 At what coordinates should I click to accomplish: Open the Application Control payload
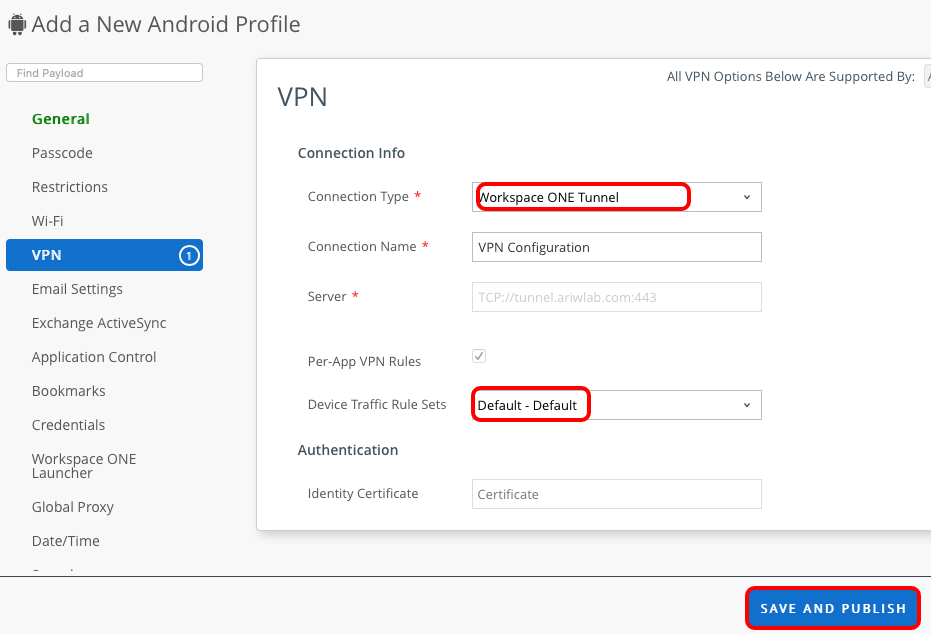pyautogui.click(x=94, y=357)
